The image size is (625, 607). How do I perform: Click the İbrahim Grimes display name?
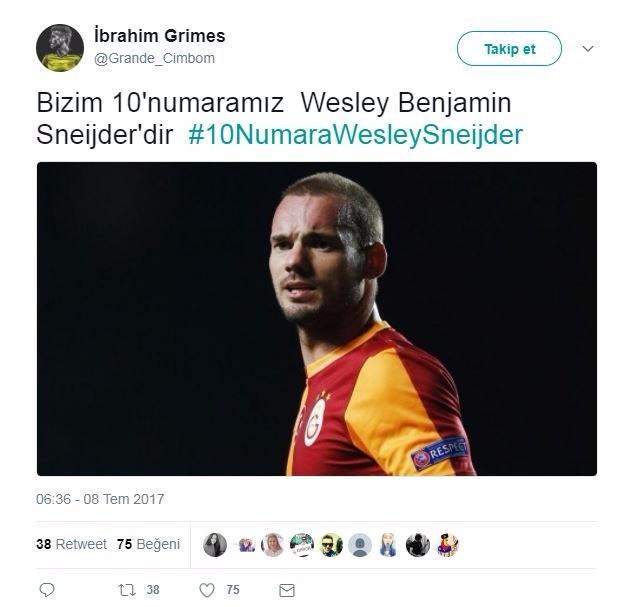[x=160, y=36]
